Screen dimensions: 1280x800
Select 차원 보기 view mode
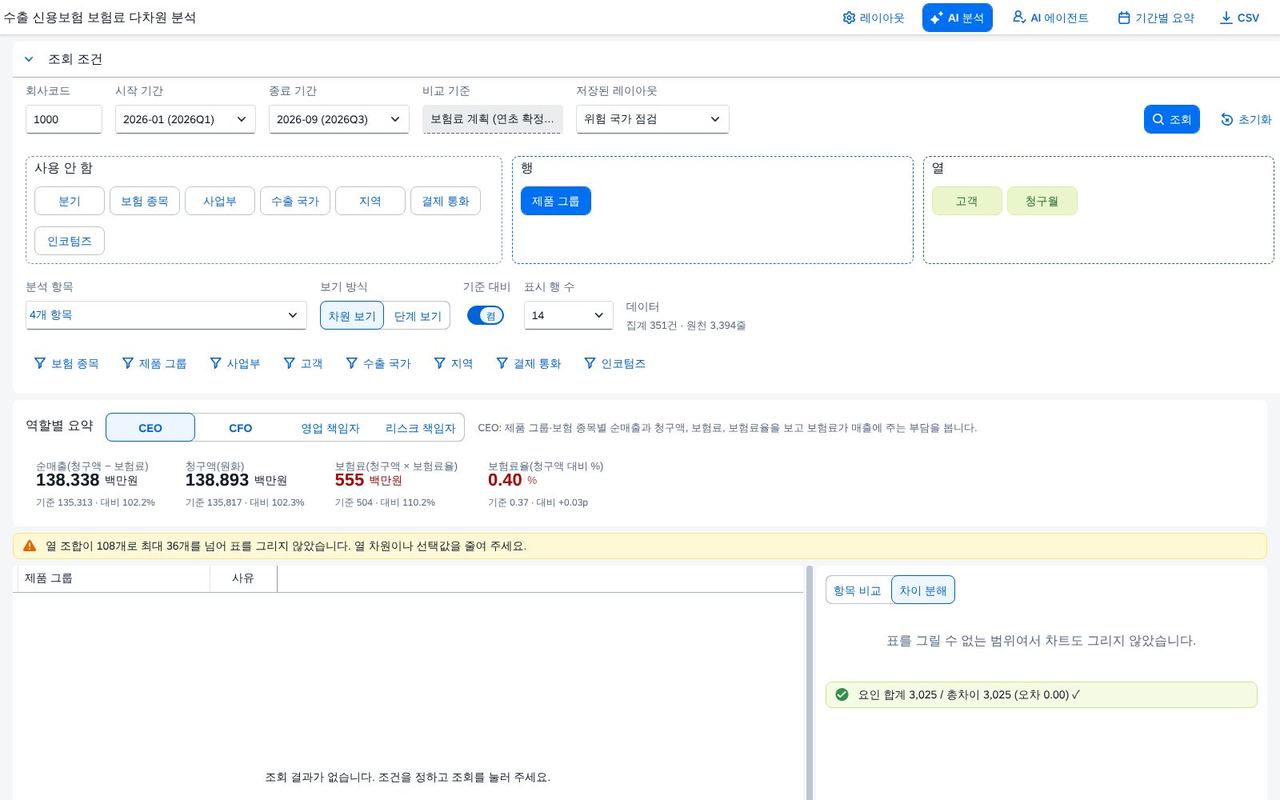tap(352, 316)
